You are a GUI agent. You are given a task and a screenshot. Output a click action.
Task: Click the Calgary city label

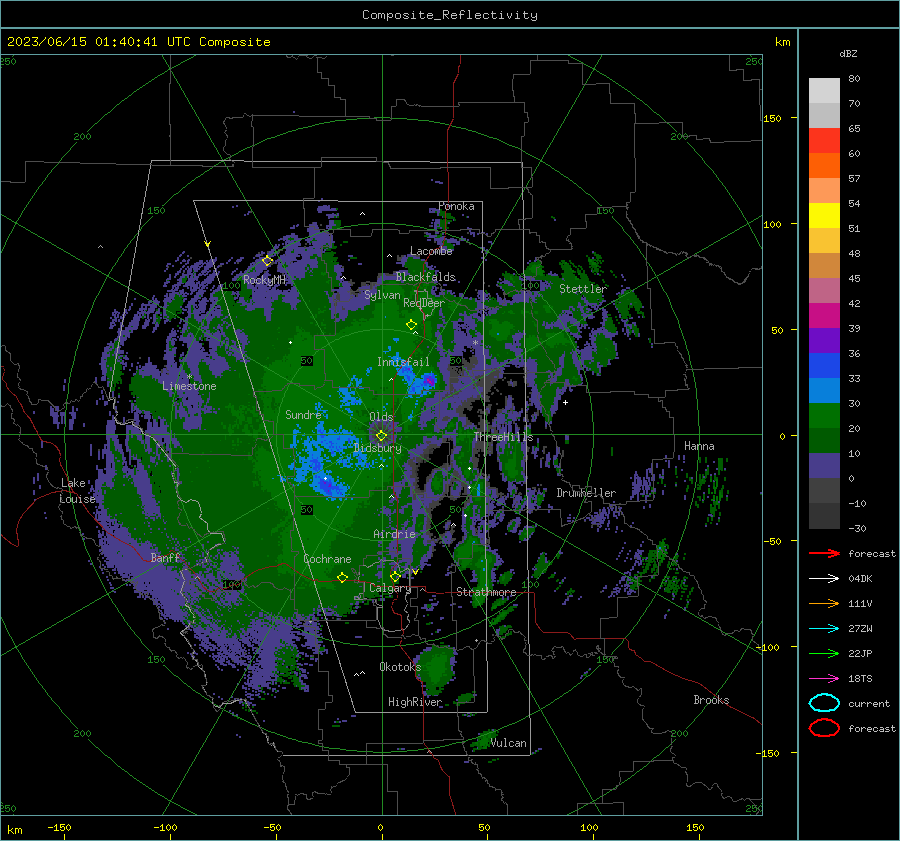tap(390, 588)
